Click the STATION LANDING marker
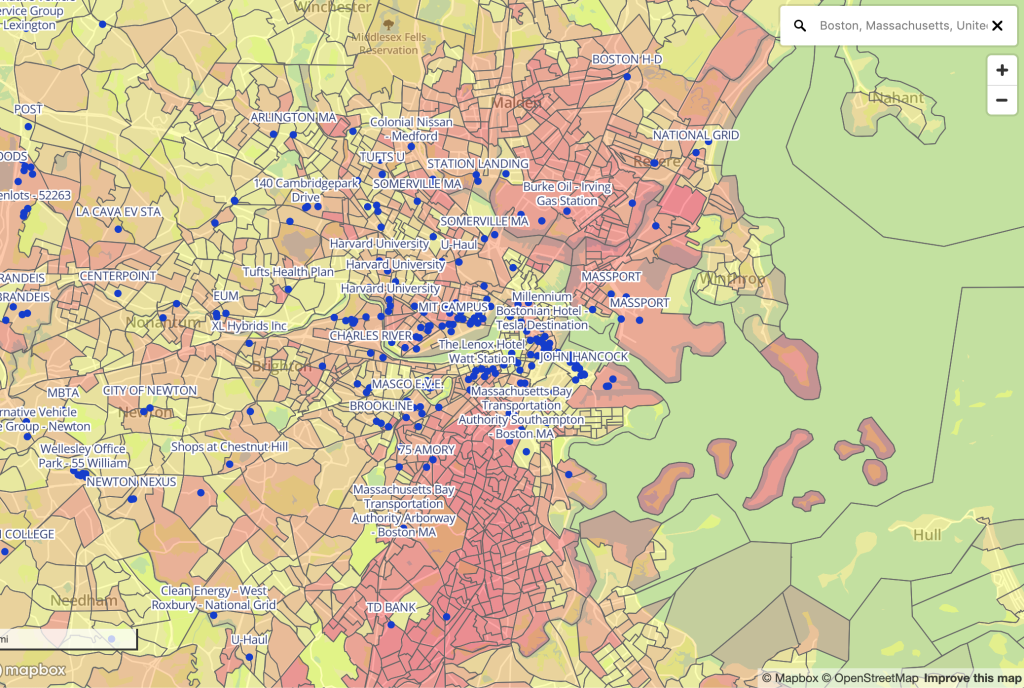Image resolution: width=1024 pixels, height=688 pixels. click(477, 175)
